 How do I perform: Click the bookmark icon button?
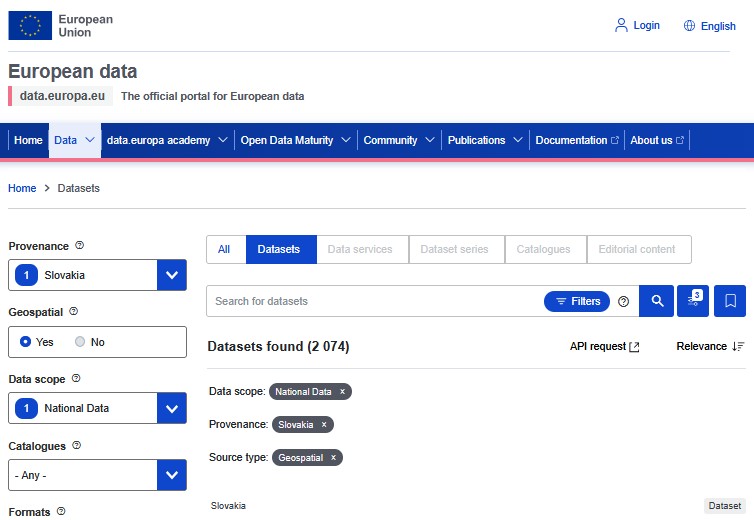point(730,301)
